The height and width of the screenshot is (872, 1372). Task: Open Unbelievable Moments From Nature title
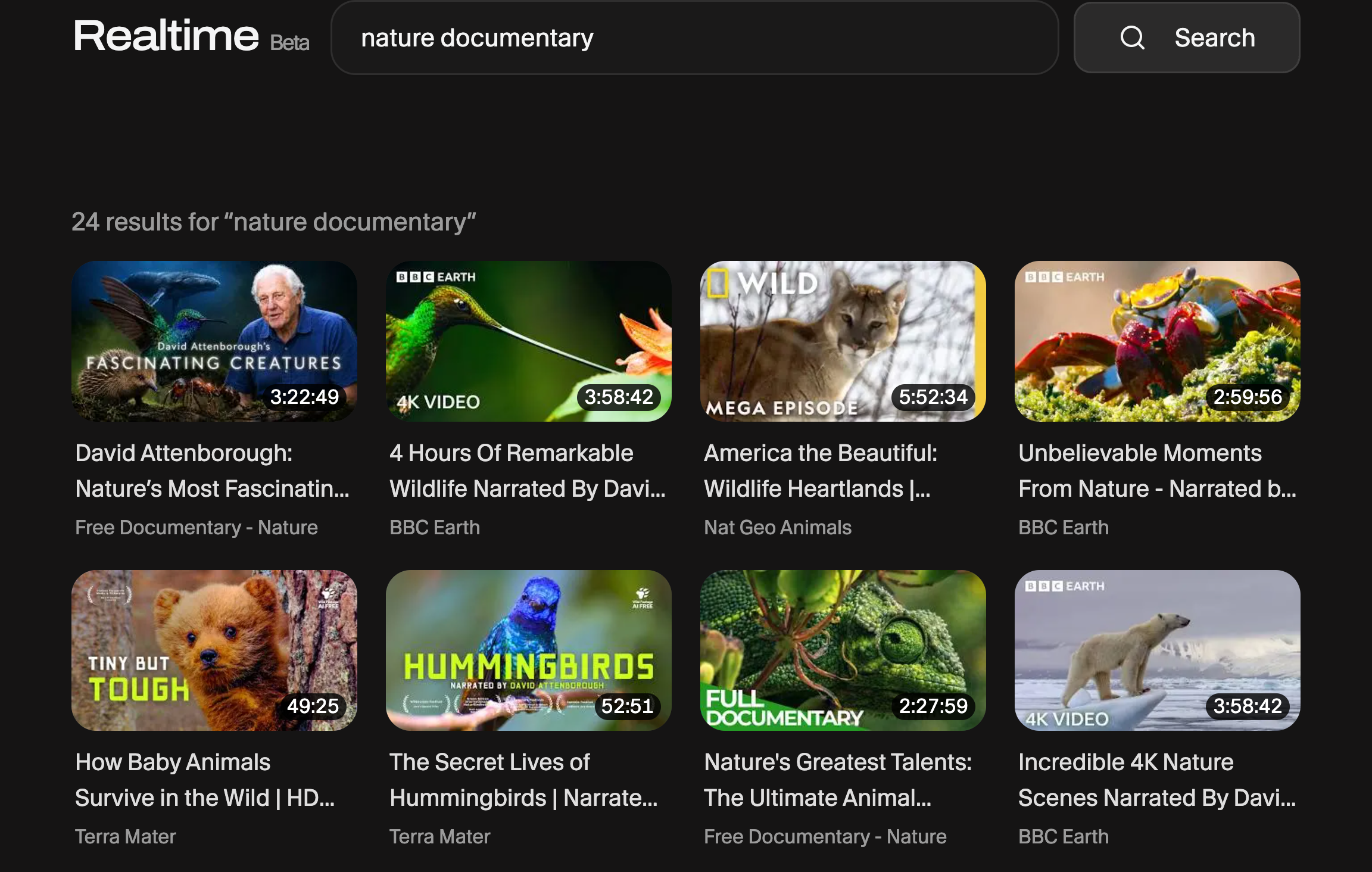click(1157, 471)
